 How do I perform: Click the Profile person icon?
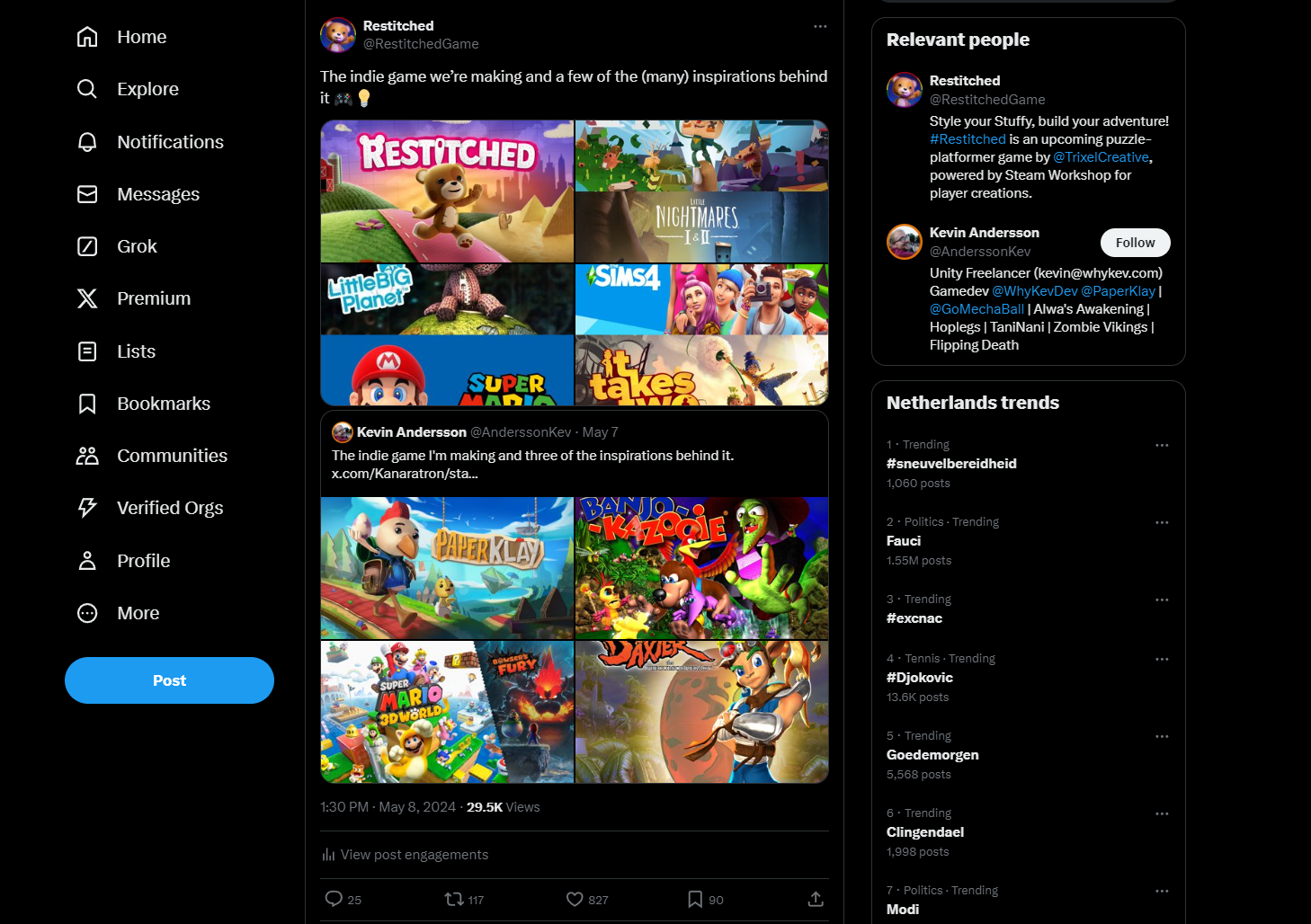(x=87, y=561)
